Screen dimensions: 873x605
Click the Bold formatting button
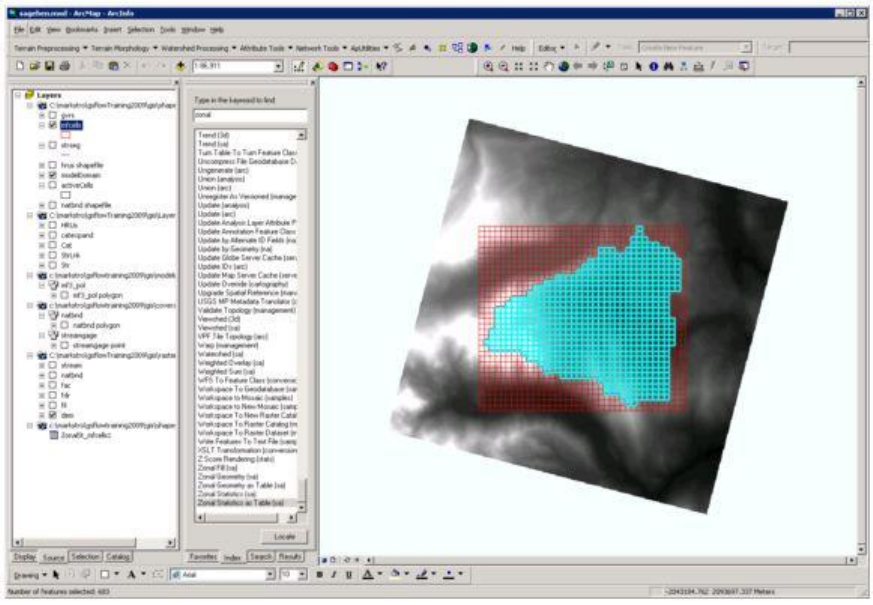[320, 574]
